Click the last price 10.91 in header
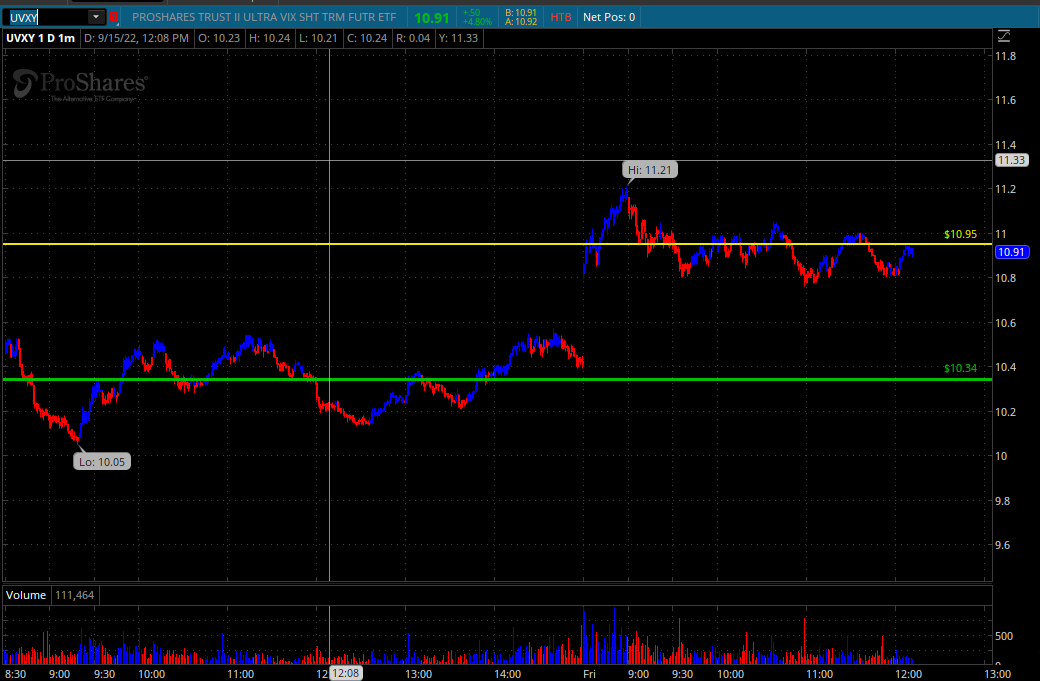Screen dimensions: 1040x681 pos(432,18)
